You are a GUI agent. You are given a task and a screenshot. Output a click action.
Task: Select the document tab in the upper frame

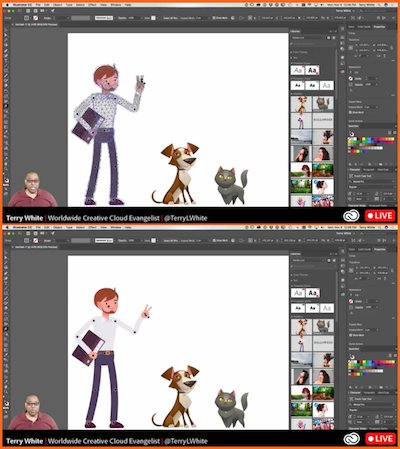36,25
